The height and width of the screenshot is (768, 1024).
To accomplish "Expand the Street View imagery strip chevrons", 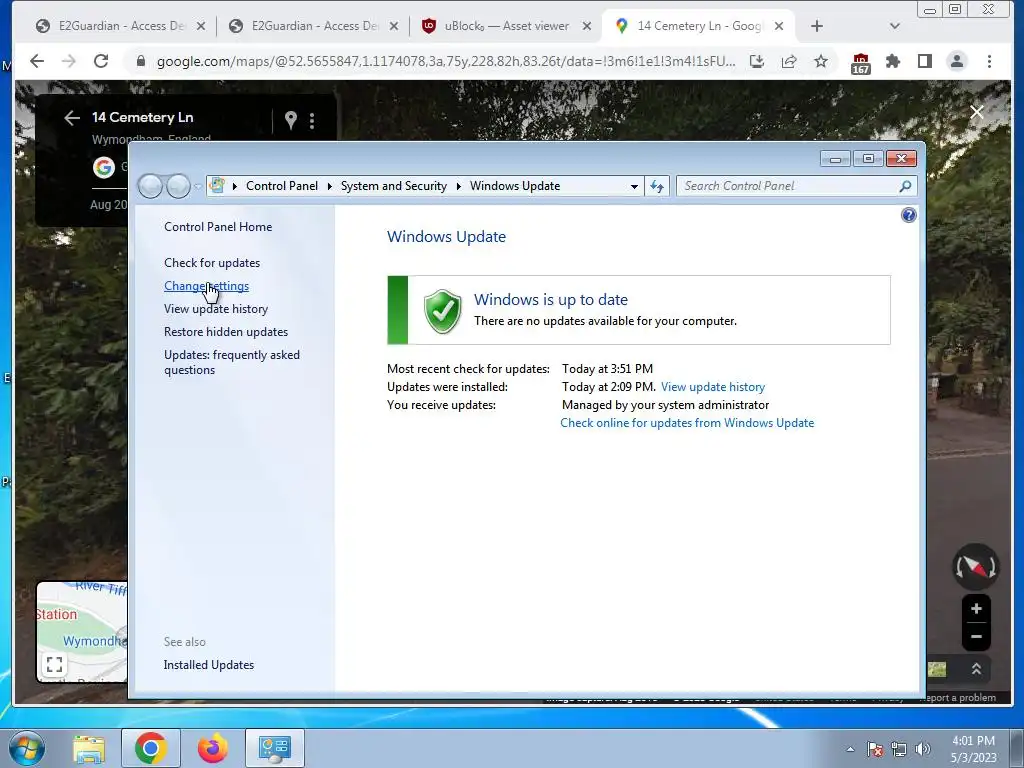I will 976,669.
